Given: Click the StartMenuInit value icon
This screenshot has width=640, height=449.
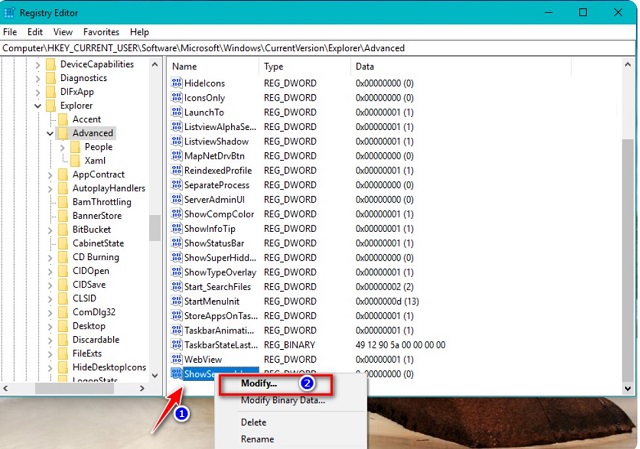Looking at the screenshot, I should [176, 301].
